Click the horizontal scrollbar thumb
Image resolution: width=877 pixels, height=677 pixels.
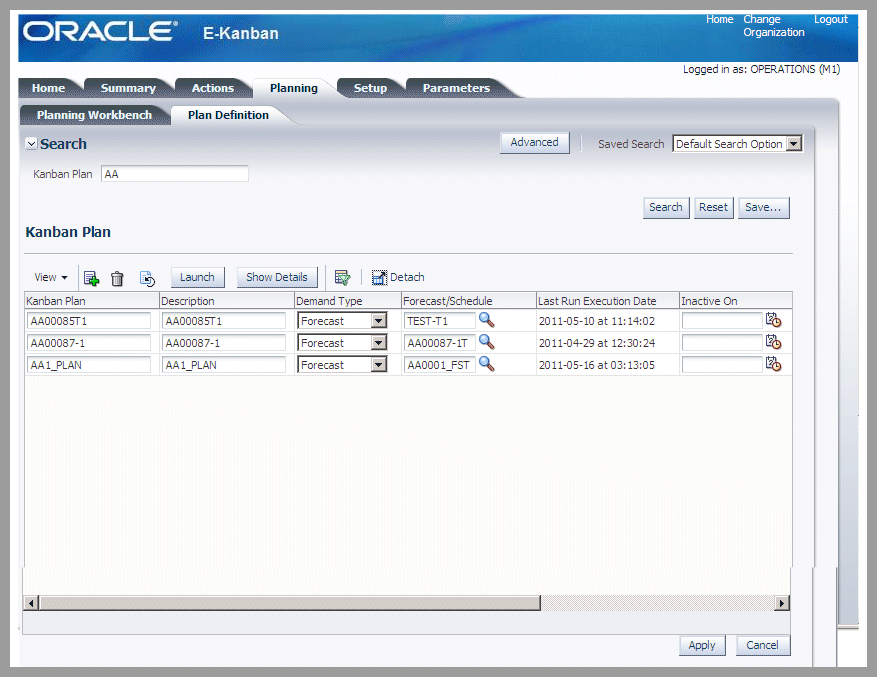click(290, 603)
